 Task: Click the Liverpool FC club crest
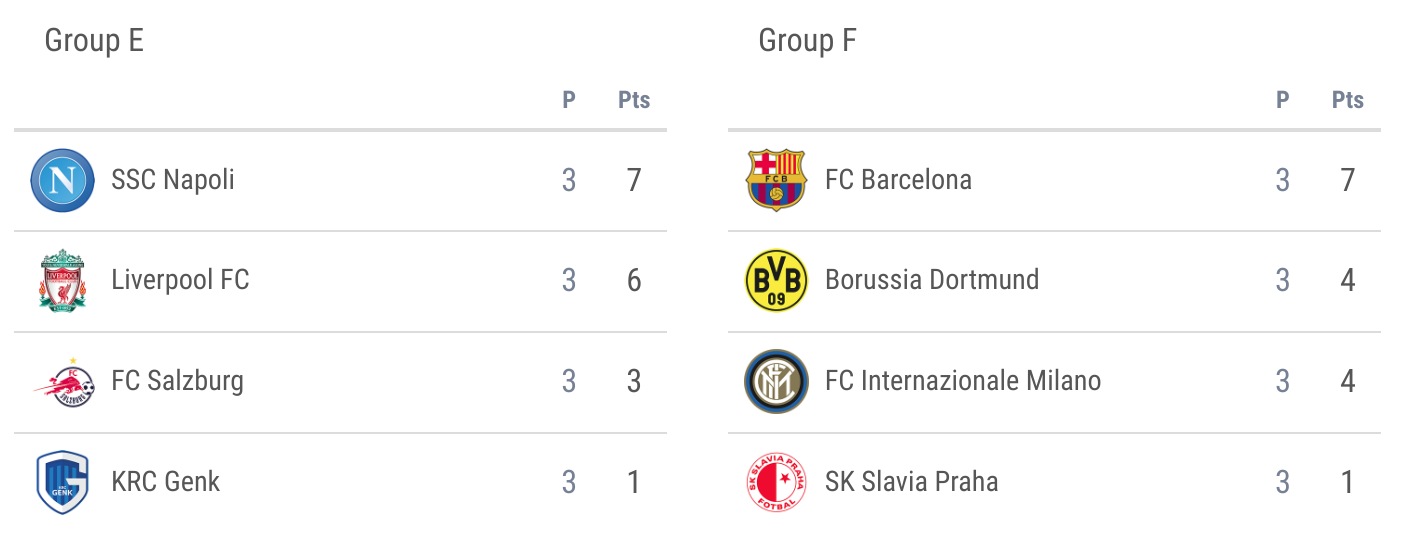coord(62,281)
